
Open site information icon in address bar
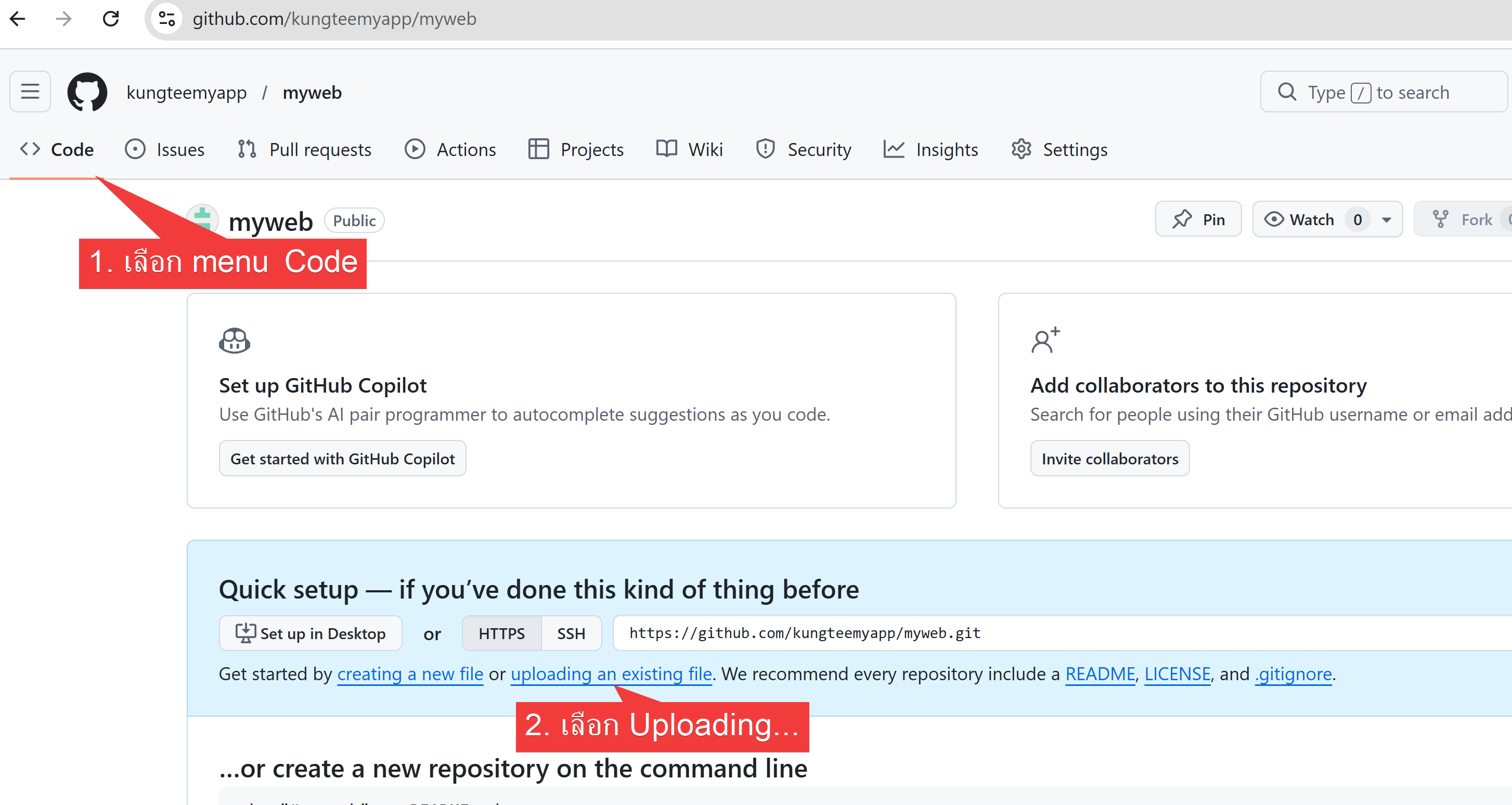click(167, 19)
